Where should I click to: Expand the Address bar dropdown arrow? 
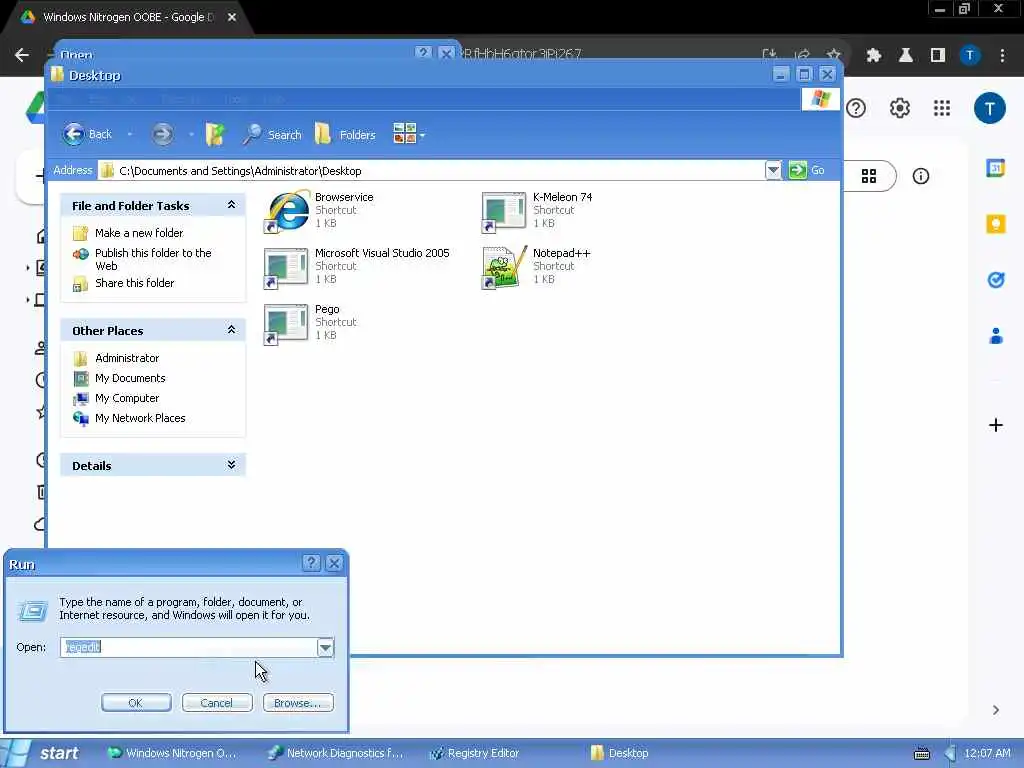point(773,170)
